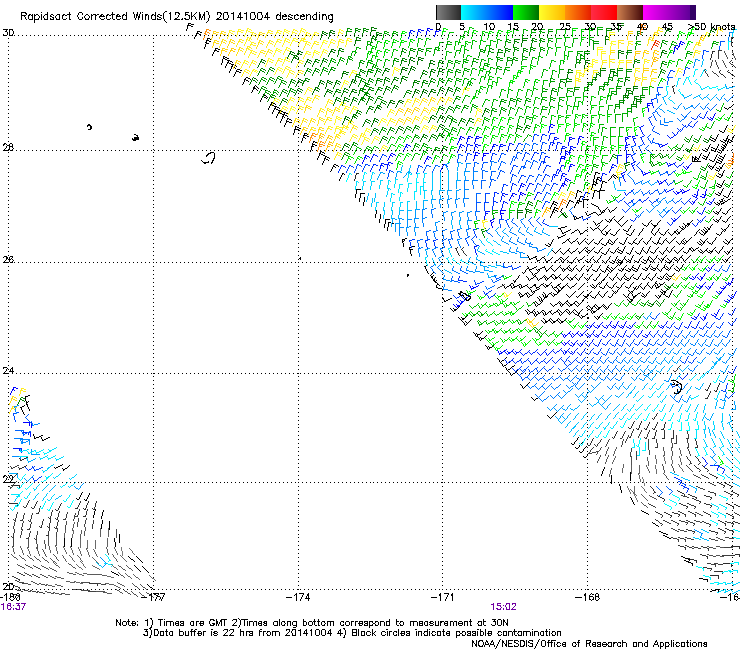Click the small island outline near 28N -176
Screen dimensions: 740x650
pyautogui.click(x=209, y=158)
